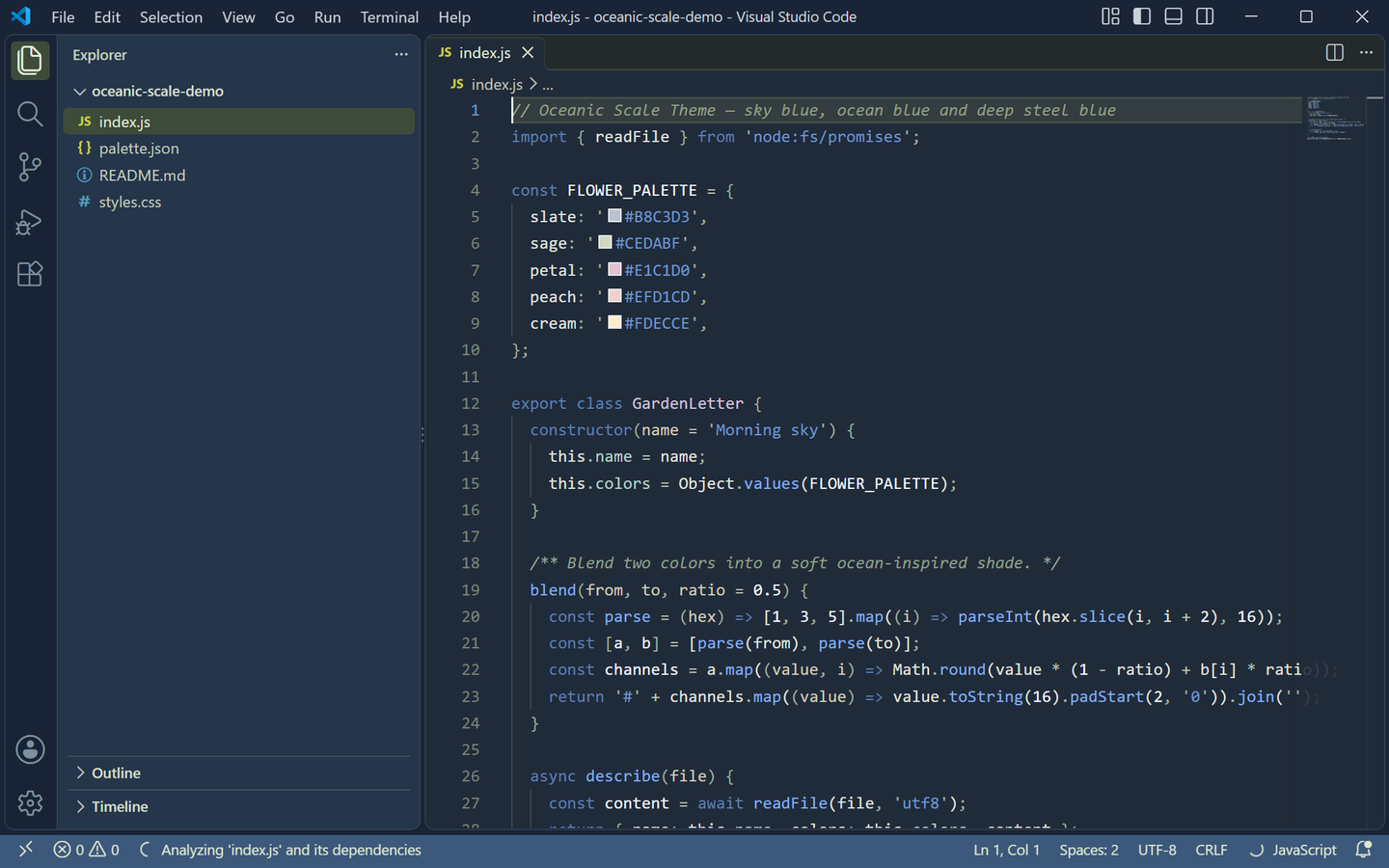Open the Run and Debug view
Image resolution: width=1389 pixels, height=868 pixels.
[x=30, y=221]
